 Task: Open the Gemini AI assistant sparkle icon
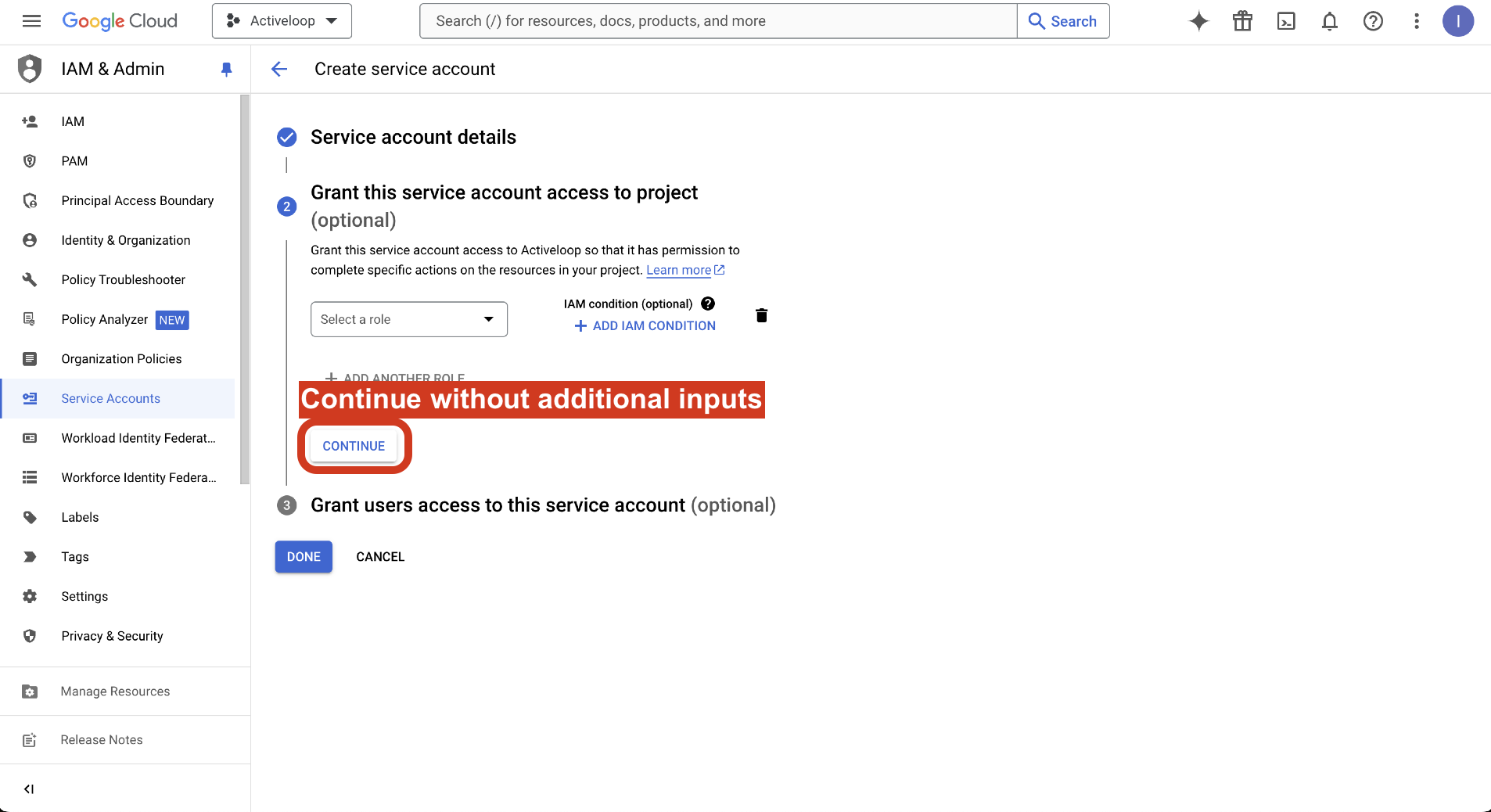1198,21
